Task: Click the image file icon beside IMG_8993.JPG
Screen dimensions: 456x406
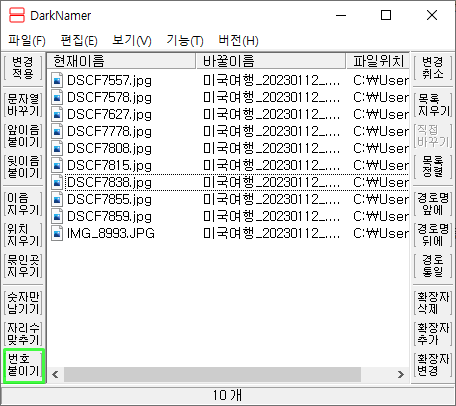Action: click(57, 233)
